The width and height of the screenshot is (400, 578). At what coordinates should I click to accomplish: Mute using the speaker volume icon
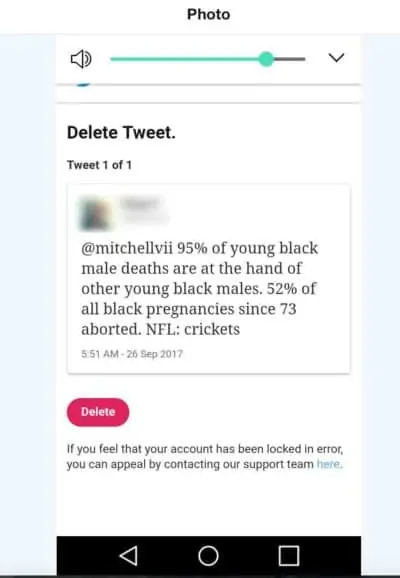tap(81, 59)
